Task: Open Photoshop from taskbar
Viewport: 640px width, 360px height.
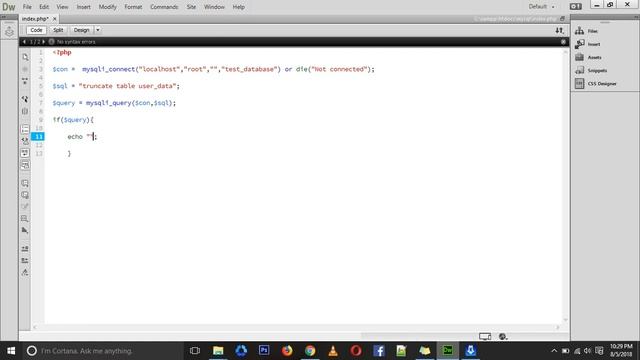Action: click(x=264, y=351)
